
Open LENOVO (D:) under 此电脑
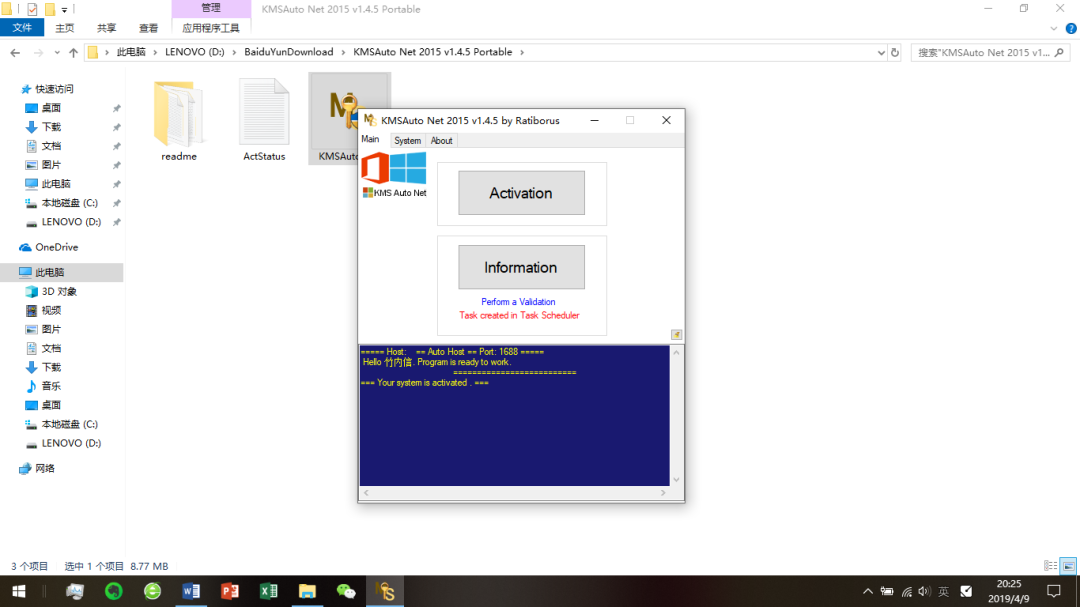[71, 443]
